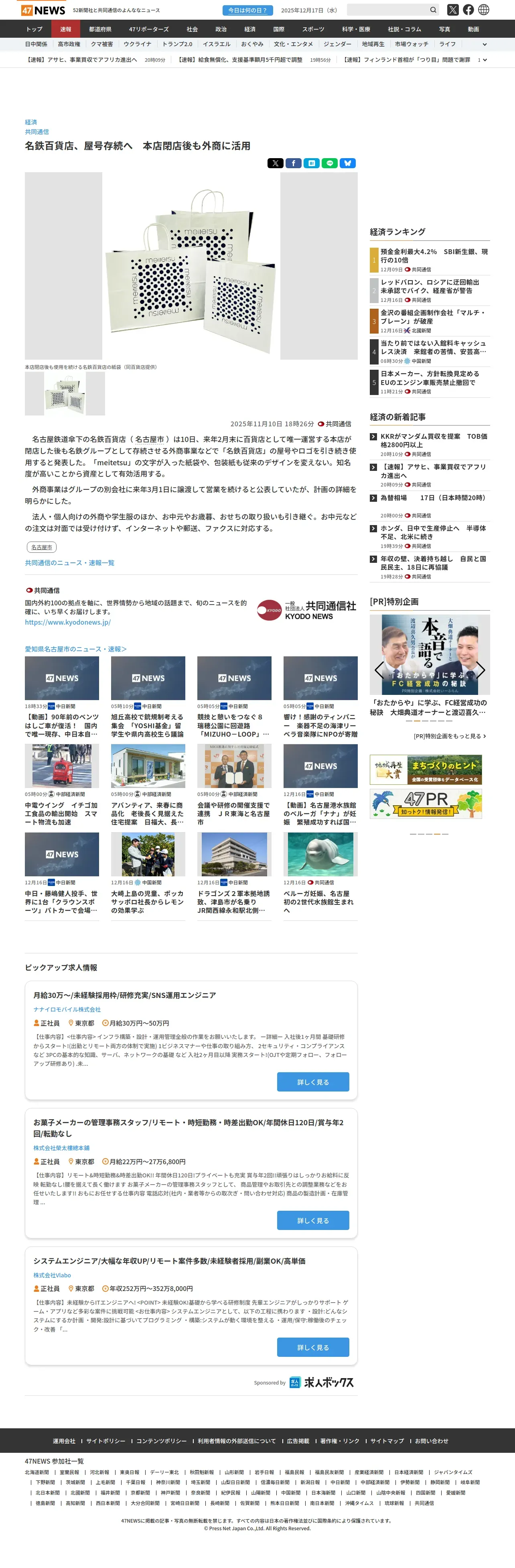Click the 今日は何の日？ button

(247, 10)
